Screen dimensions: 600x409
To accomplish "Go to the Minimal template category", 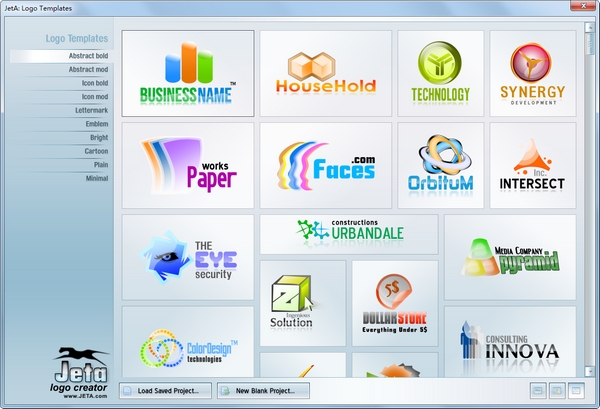I will point(97,178).
